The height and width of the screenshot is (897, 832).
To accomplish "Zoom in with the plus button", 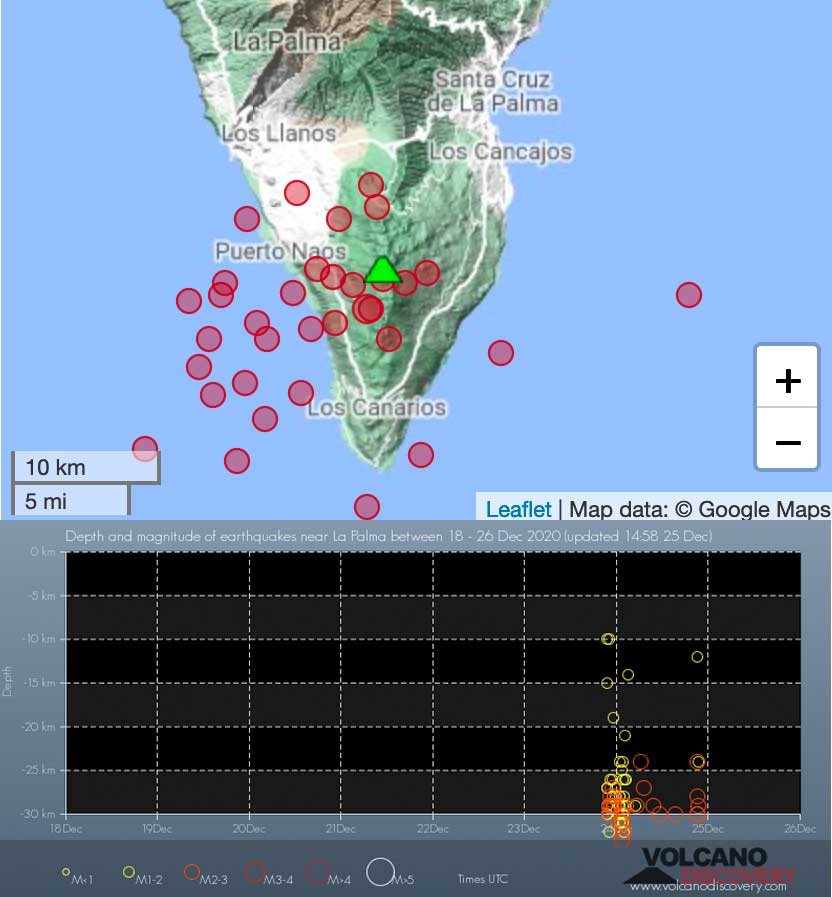I will 788,380.
